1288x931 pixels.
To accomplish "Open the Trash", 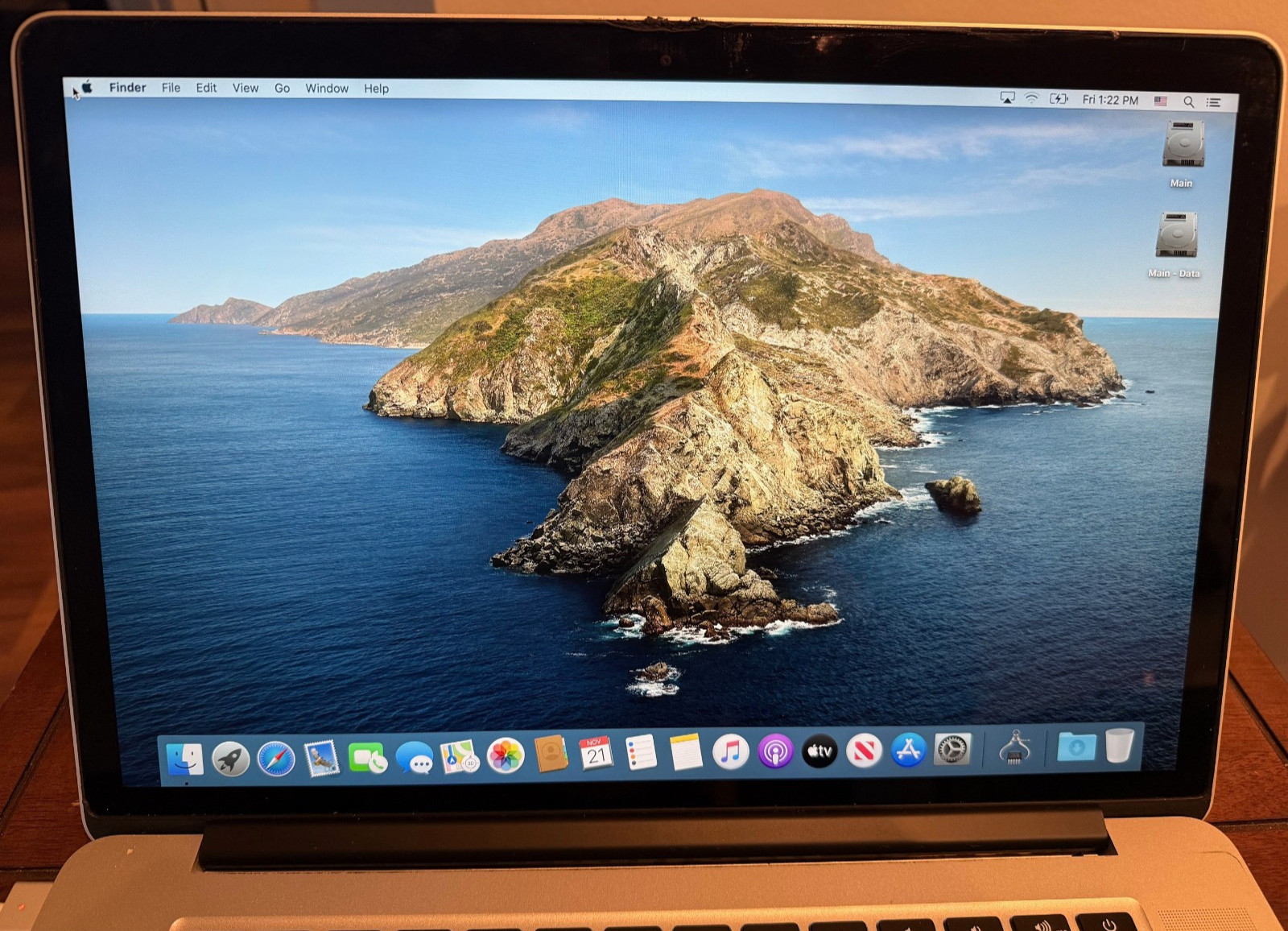I will click(1119, 745).
